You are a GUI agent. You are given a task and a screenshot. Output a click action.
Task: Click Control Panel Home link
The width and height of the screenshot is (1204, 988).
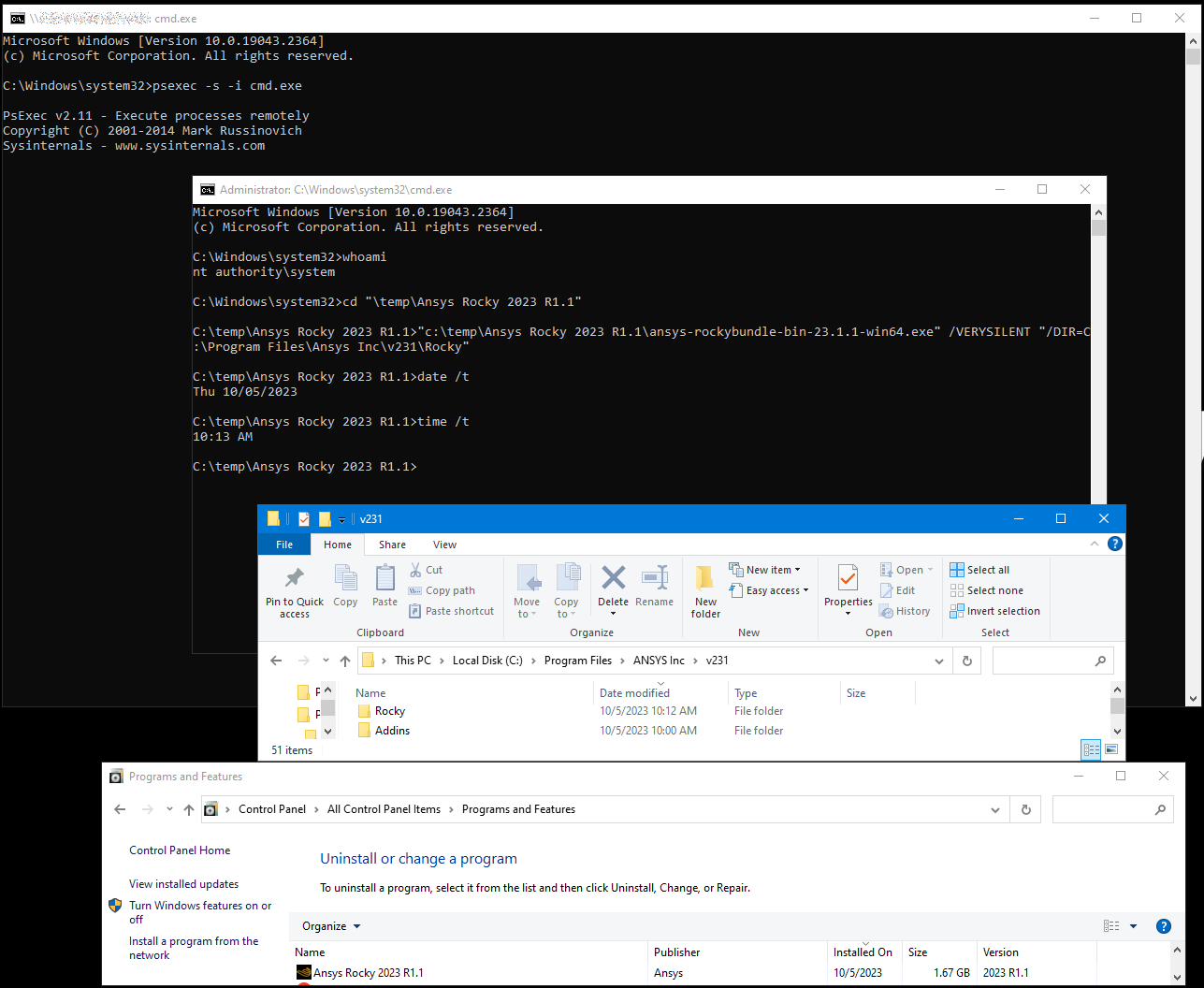click(180, 850)
